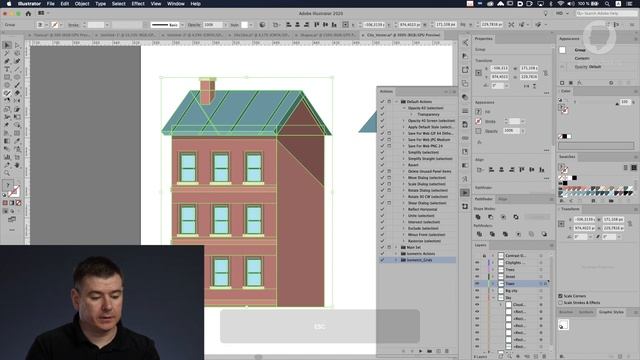Select the Rectangle tool
This screenshot has width=640, height=360.
(7, 77)
